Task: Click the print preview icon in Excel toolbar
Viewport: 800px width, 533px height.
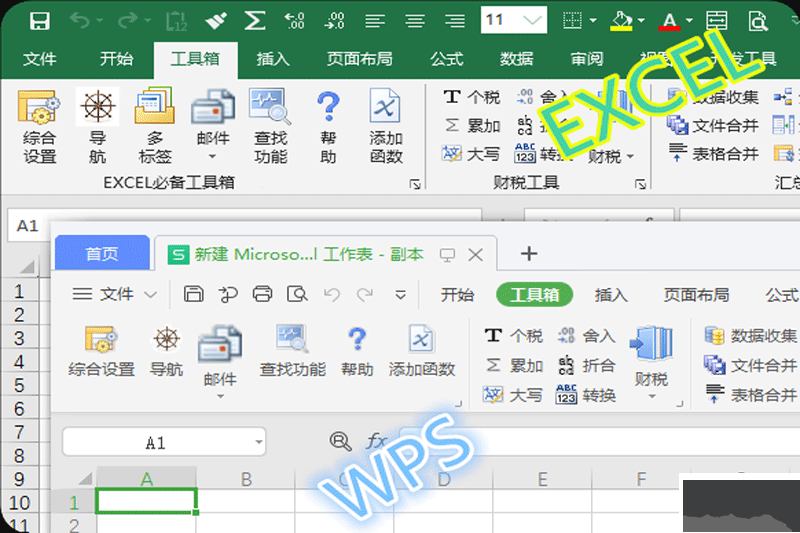Action: [x=758, y=21]
